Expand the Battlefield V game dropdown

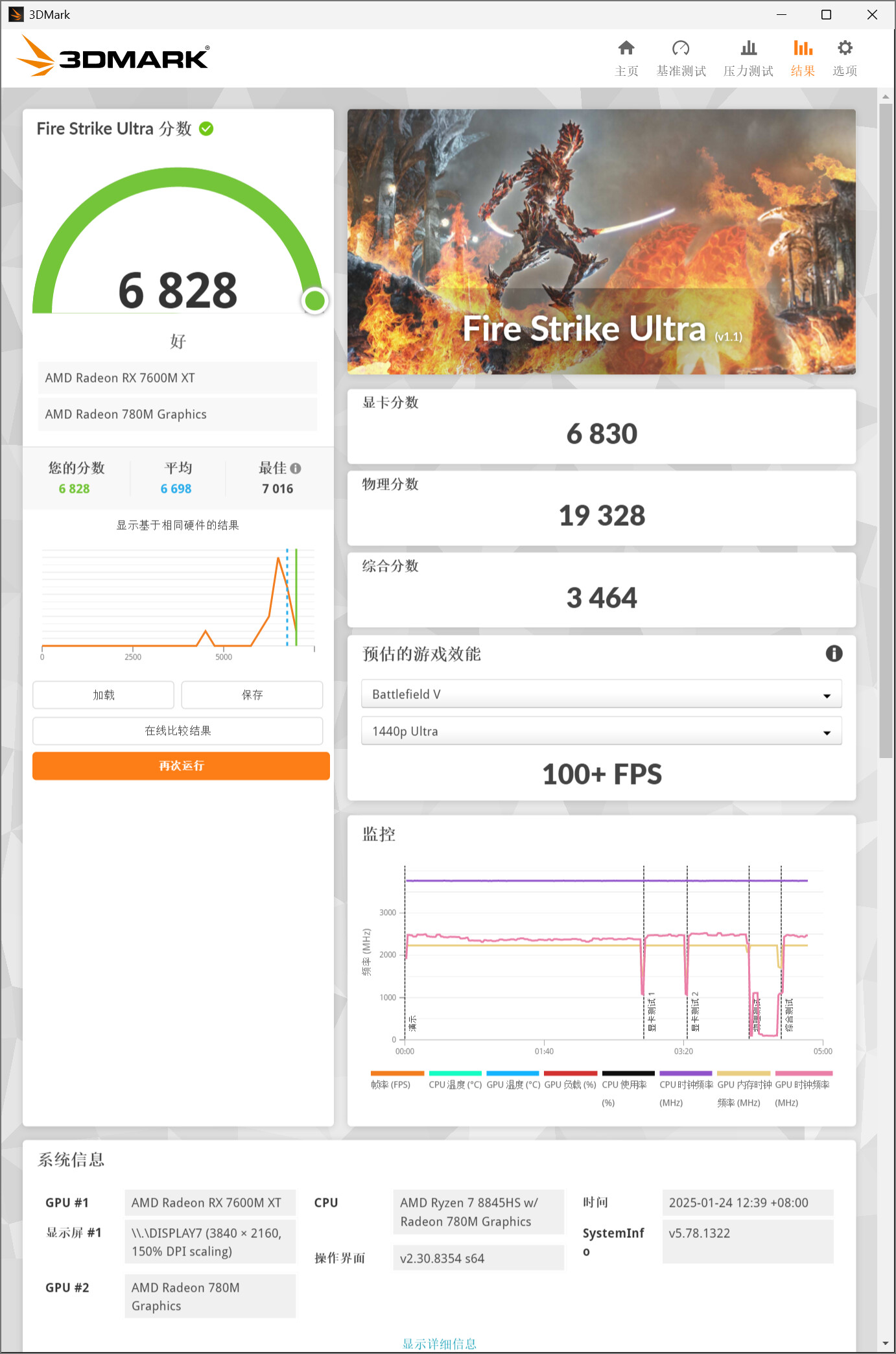tap(601, 695)
